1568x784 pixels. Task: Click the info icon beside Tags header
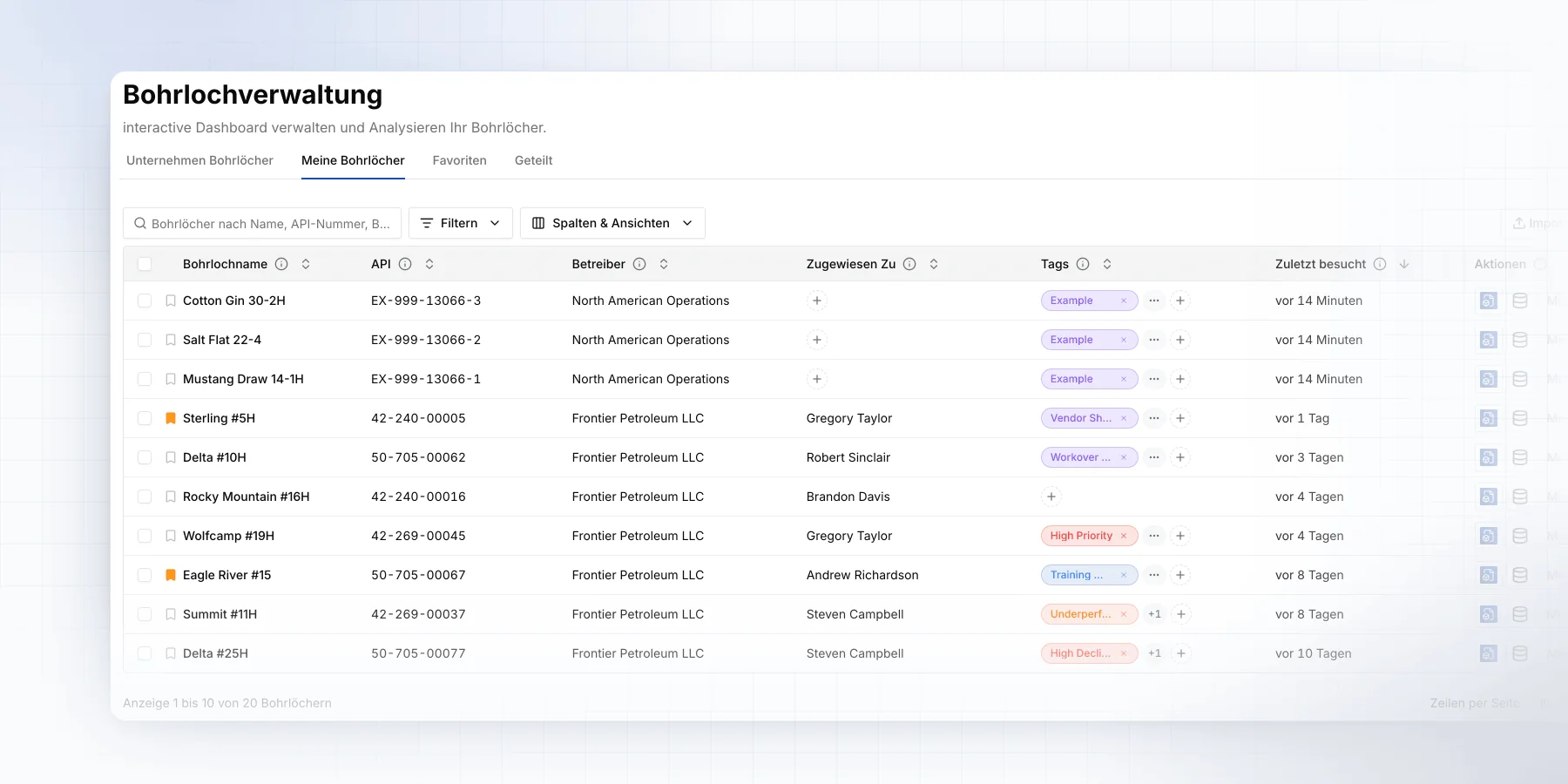pyautogui.click(x=1083, y=264)
